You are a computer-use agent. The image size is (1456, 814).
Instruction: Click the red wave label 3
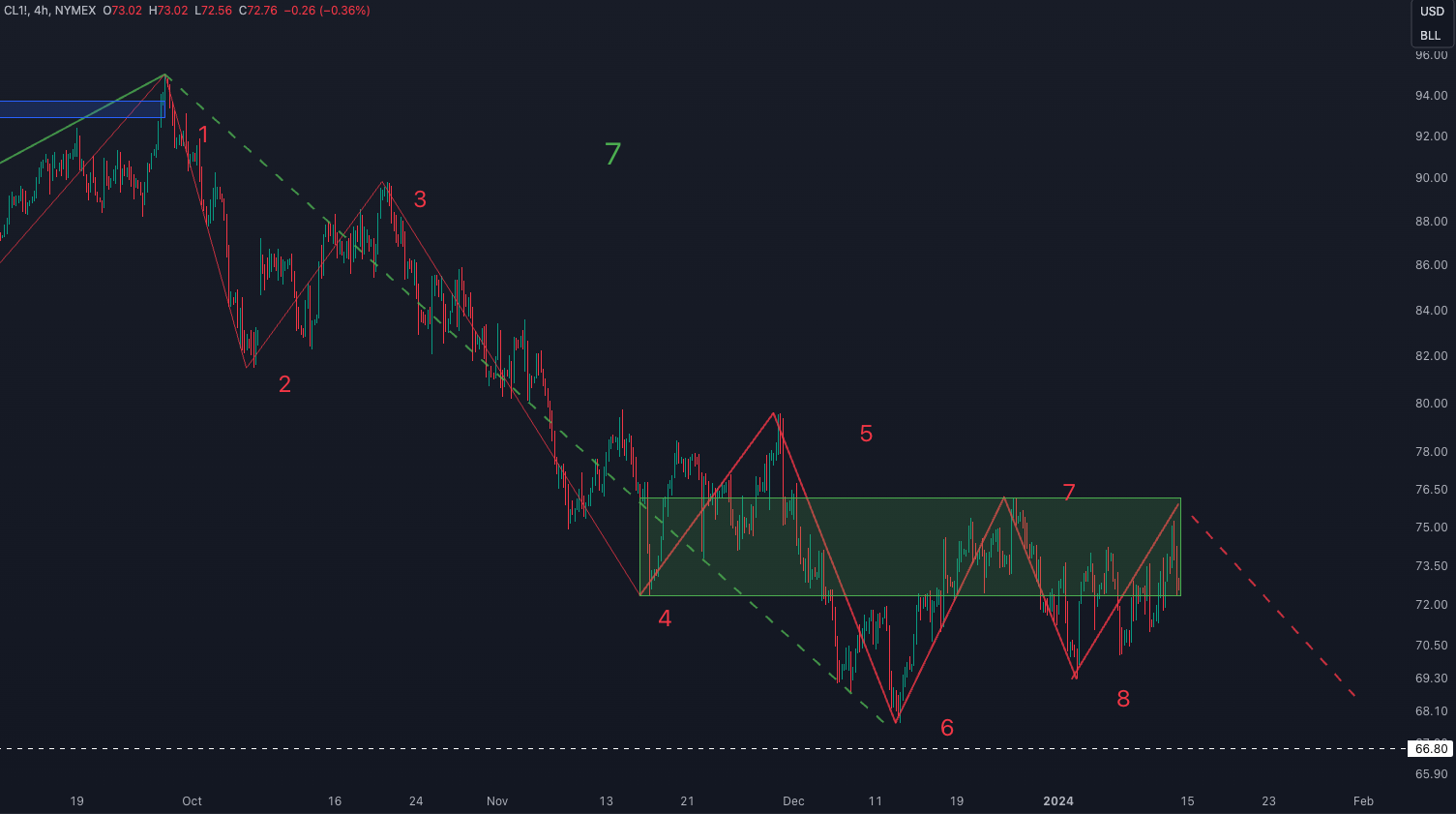click(420, 199)
